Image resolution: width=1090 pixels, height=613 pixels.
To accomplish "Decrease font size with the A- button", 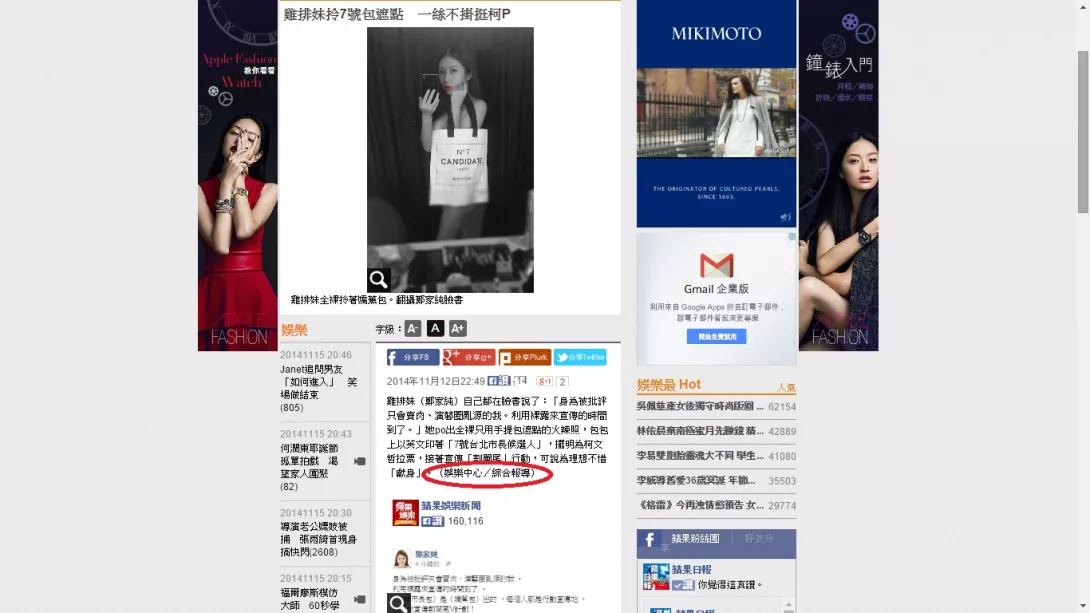I will coord(413,329).
